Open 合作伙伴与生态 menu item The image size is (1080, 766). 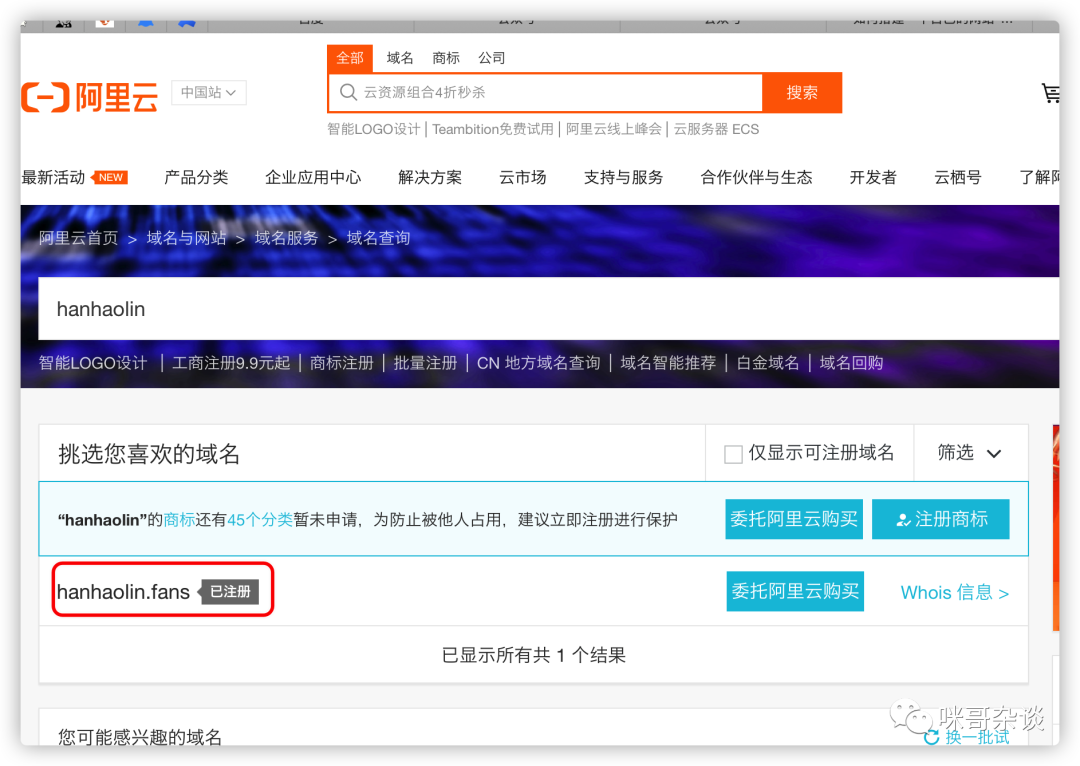click(756, 178)
